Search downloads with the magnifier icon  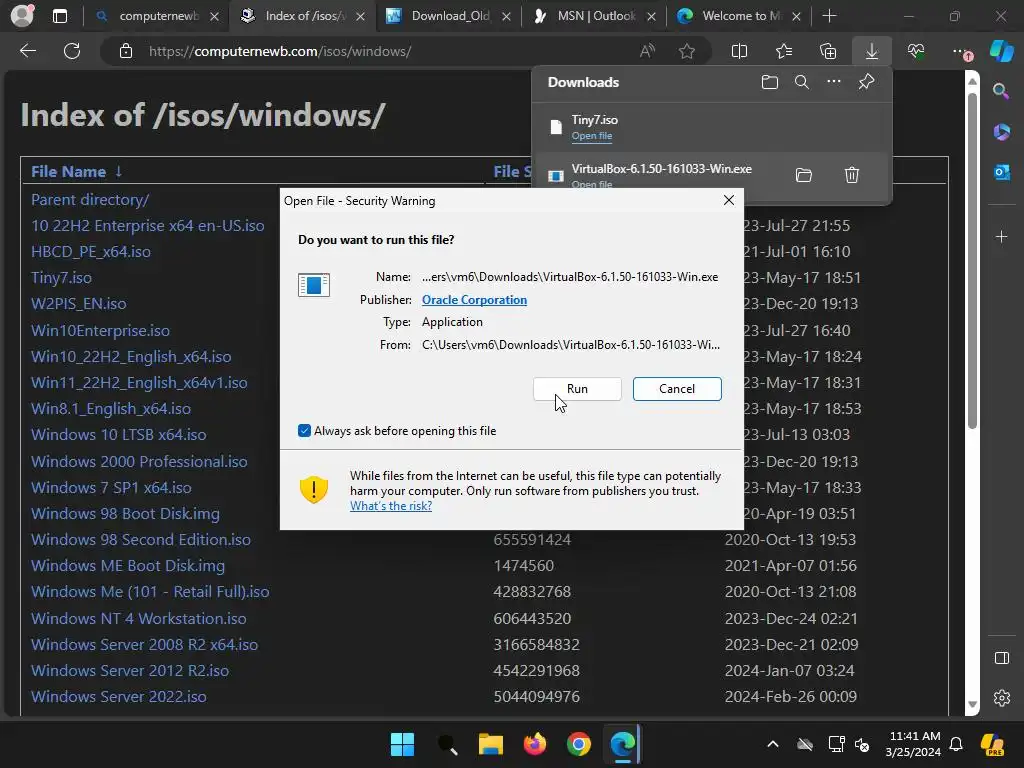[802, 82]
